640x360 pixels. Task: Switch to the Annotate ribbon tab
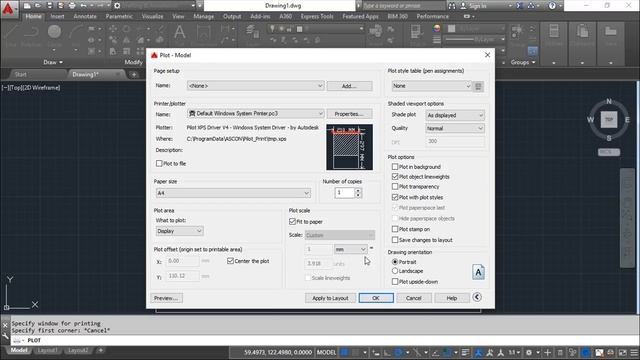[x=85, y=16]
